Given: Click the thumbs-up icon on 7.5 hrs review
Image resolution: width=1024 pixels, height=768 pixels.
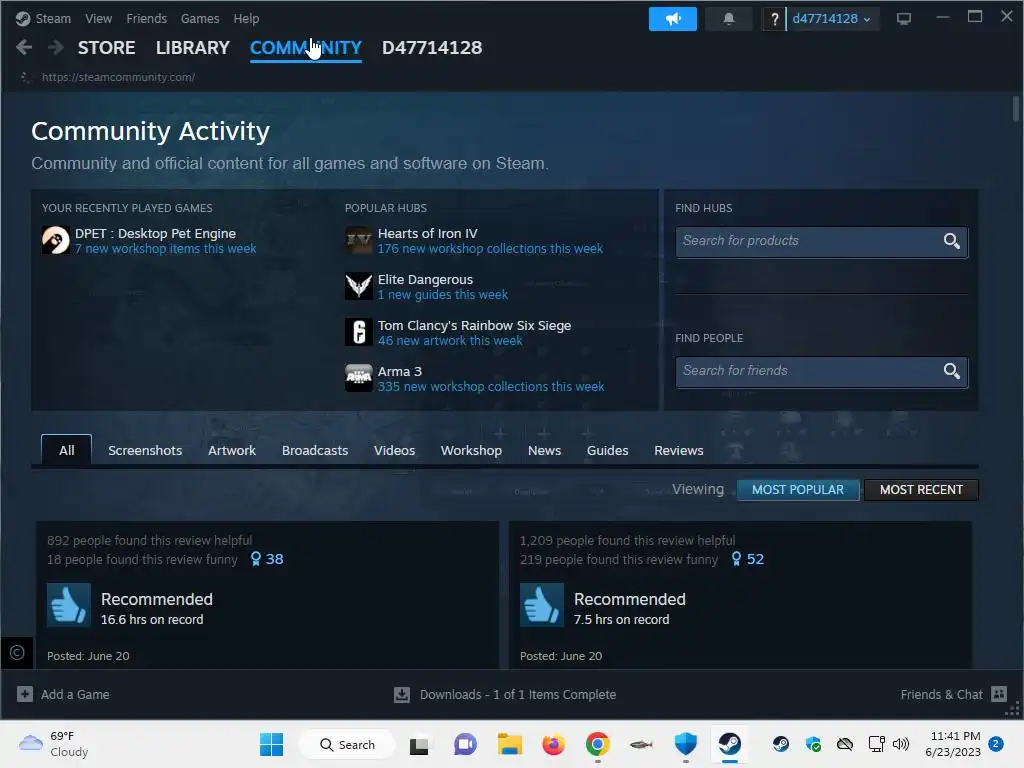Looking at the screenshot, I should pyautogui.click(x=541, y=605).
